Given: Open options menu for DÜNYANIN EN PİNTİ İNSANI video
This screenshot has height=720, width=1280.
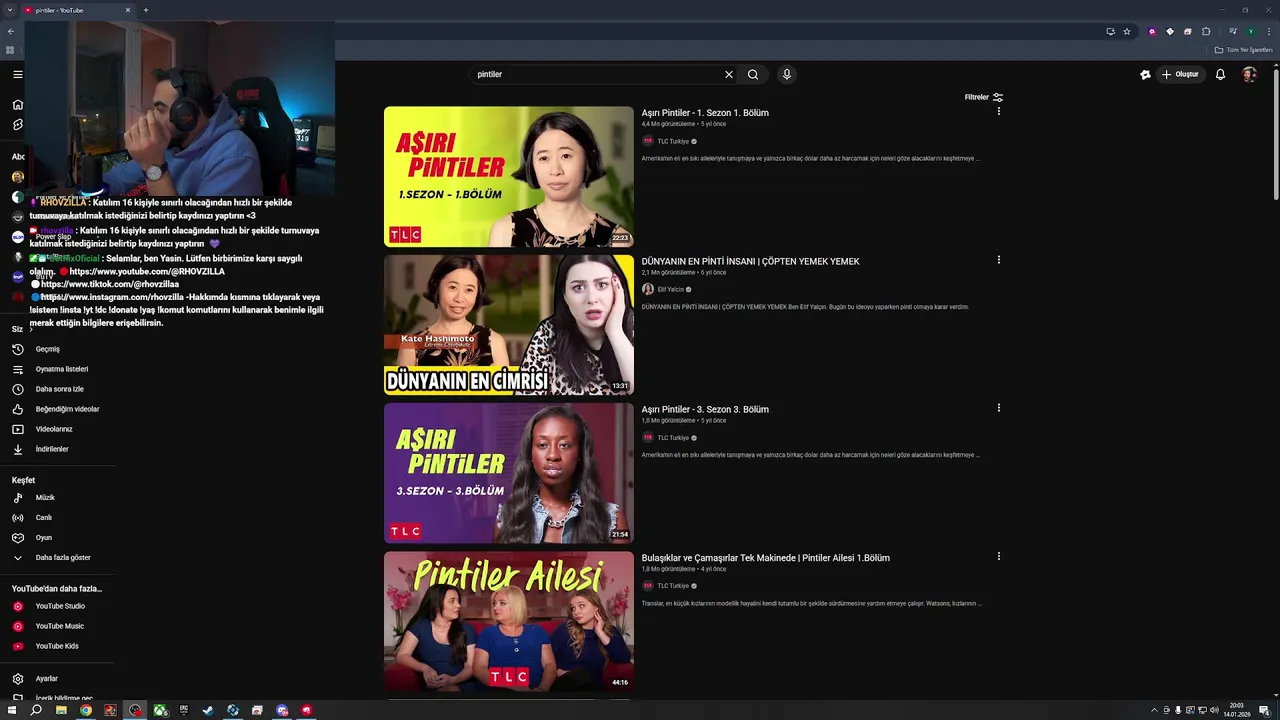Looking at the screenshot, I should tap(998, 260).
